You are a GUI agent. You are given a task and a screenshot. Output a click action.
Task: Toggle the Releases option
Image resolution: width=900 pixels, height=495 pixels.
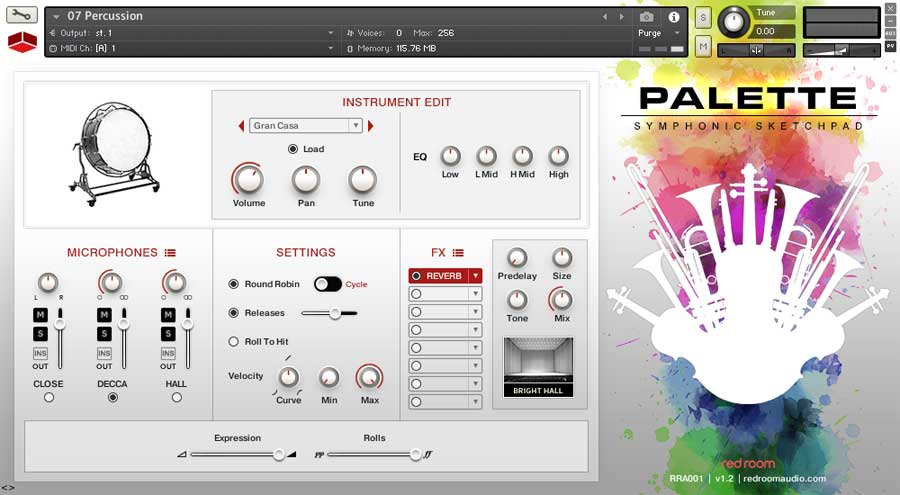coord(234,312)
